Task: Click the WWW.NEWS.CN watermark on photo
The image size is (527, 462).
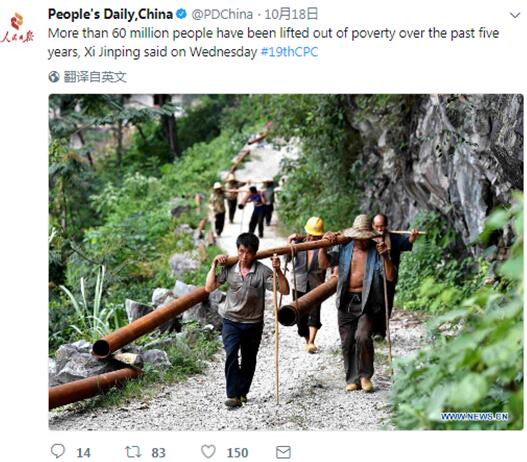Action: click(x=474, y=417)
